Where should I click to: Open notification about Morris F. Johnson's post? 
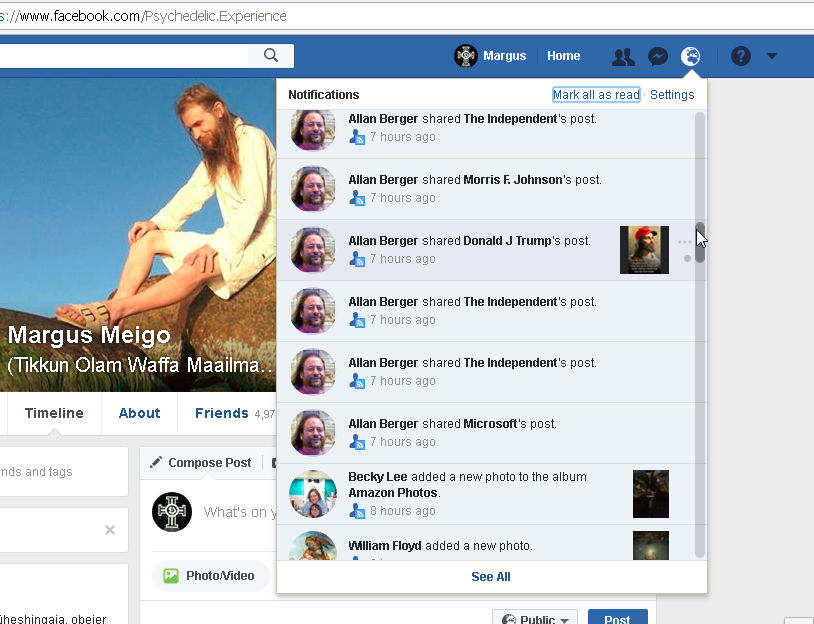click(x=486, y=189)
